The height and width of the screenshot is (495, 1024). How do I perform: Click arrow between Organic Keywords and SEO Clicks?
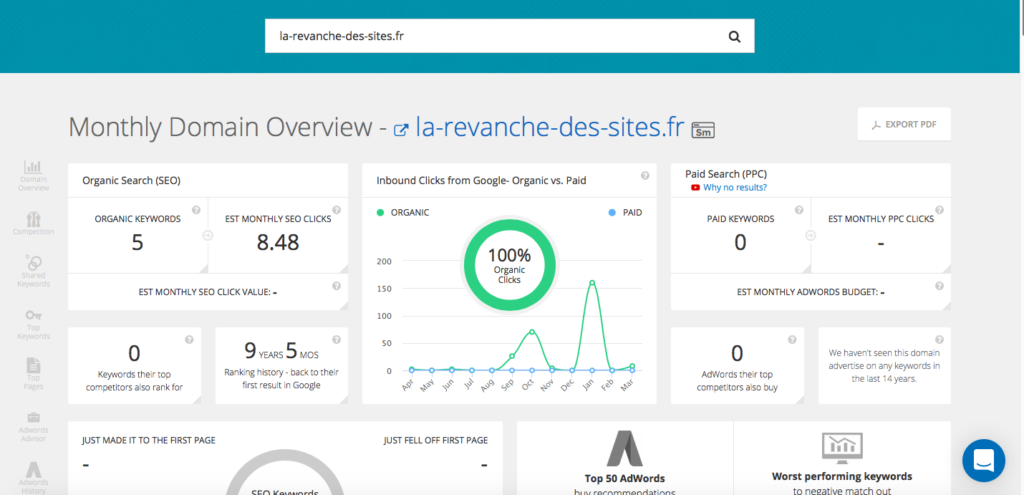208,235
